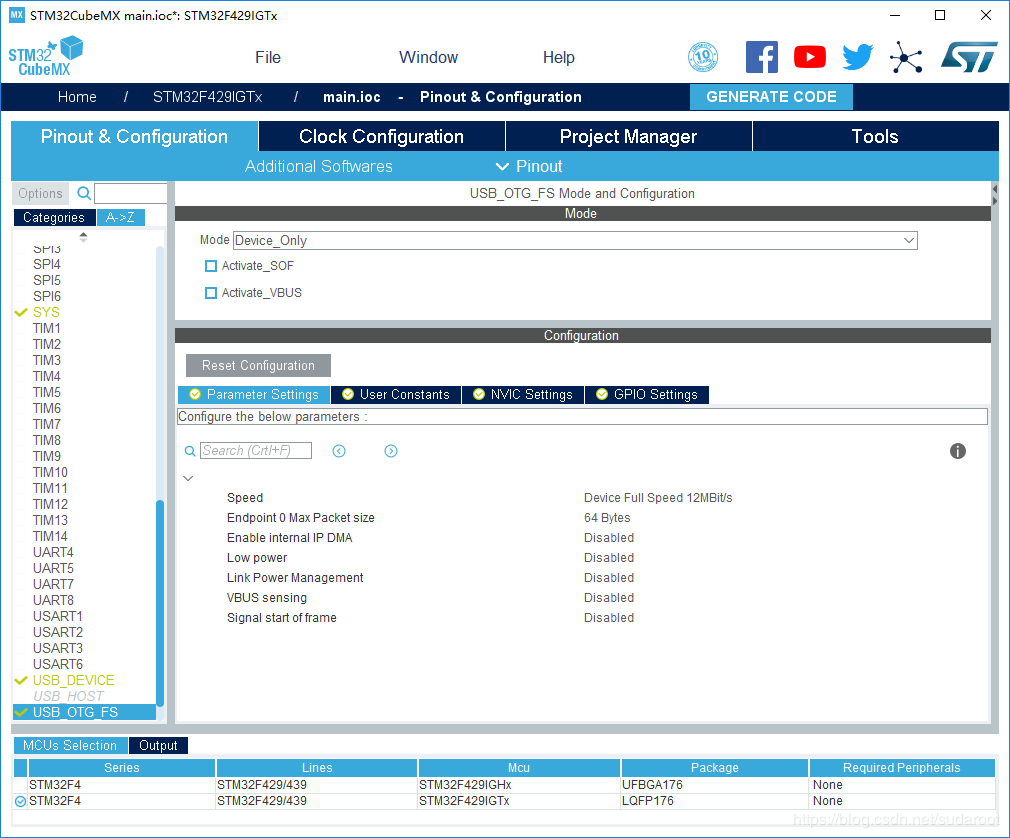Click the STM32CubeMX logo
The width and height of the screenshot is (1010, 838).
click(x=46, y=57)
